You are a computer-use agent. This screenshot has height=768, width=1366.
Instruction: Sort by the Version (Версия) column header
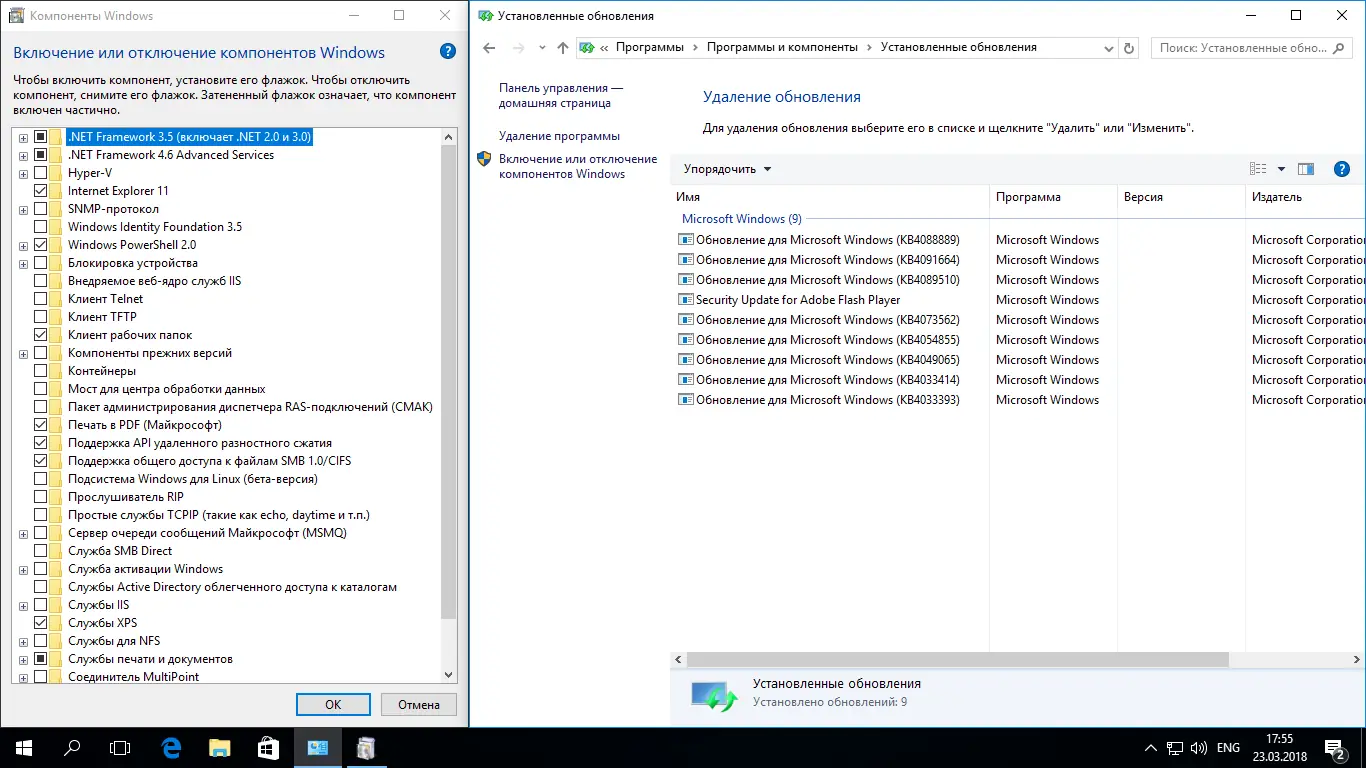[1181, 197]
